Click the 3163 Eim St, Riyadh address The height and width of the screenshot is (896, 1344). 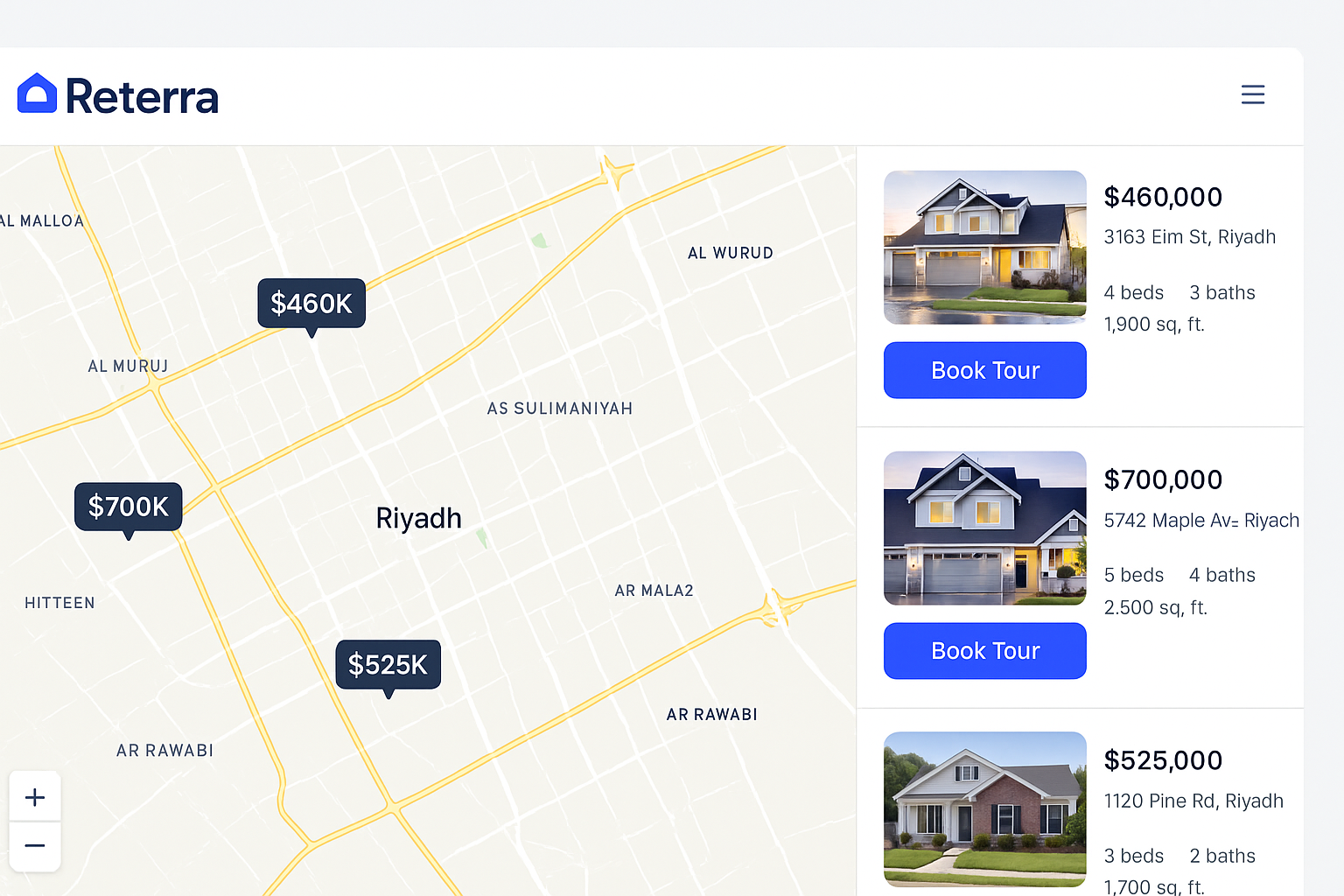pos(1190,237)
